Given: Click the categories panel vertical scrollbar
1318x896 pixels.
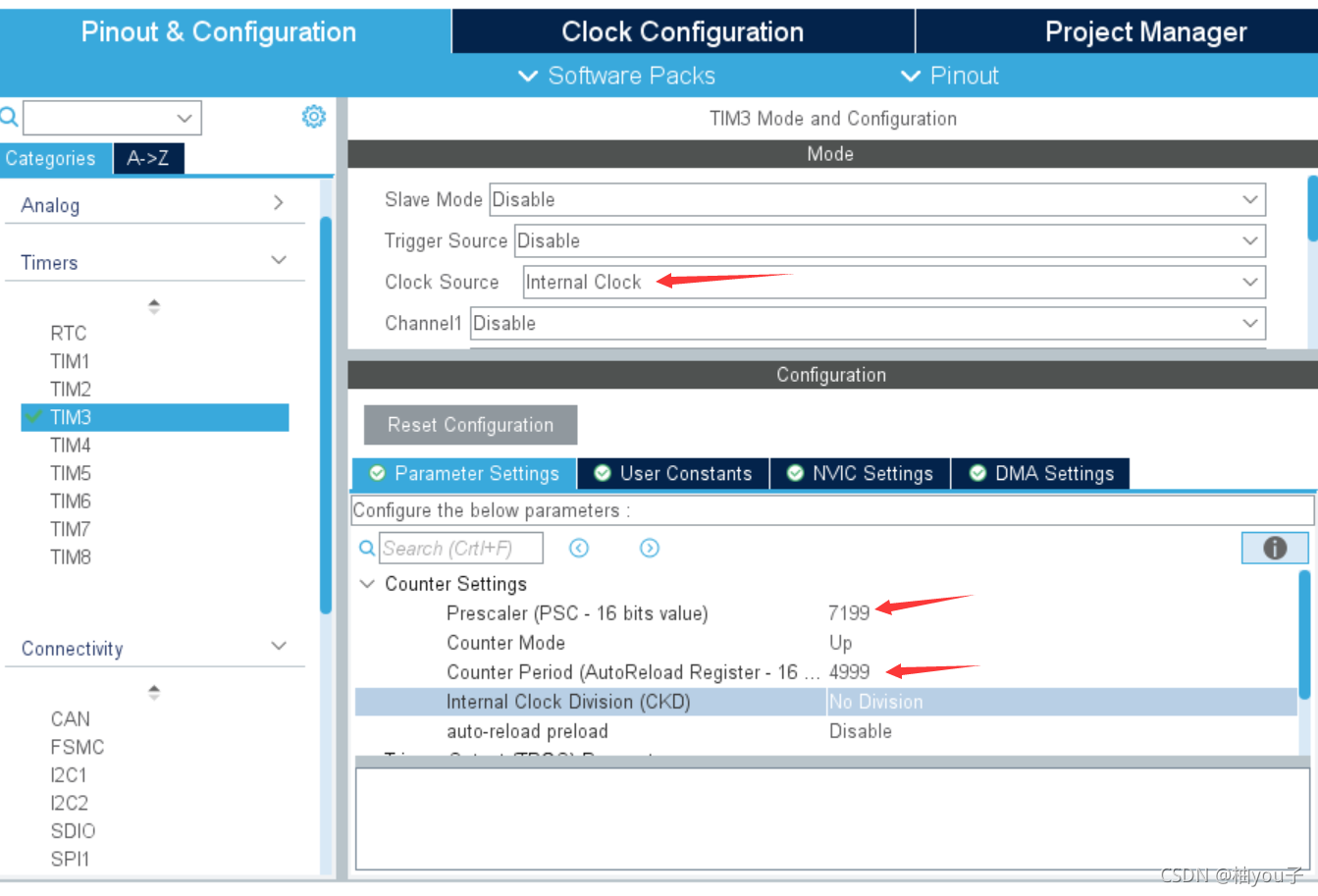Looking at the screenshot, I should (326, 416).
